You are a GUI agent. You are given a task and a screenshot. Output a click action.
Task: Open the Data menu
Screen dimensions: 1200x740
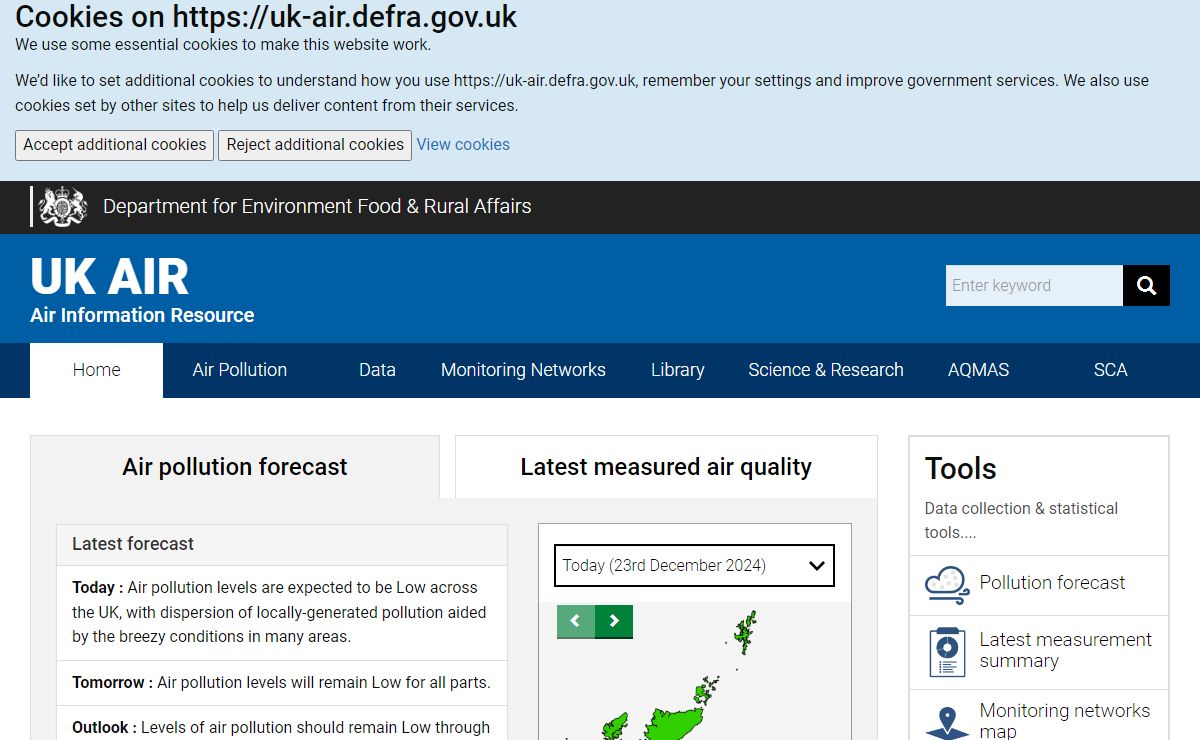377,370
